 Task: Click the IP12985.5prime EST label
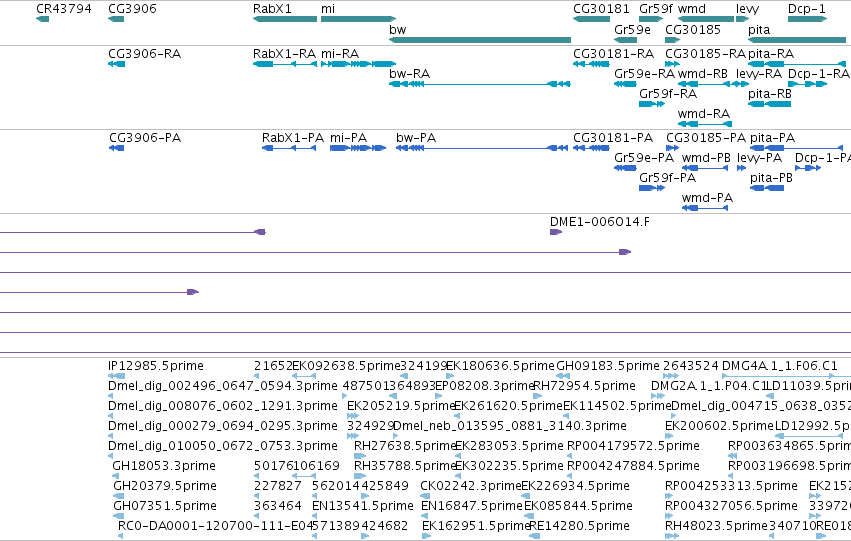pyautogui.click(x=156, y=366)
